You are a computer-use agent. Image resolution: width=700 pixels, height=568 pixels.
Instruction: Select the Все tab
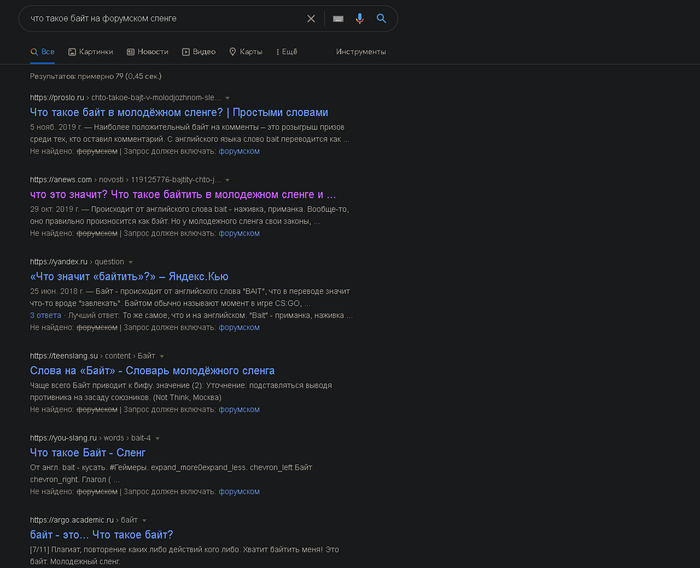[42, 52]
